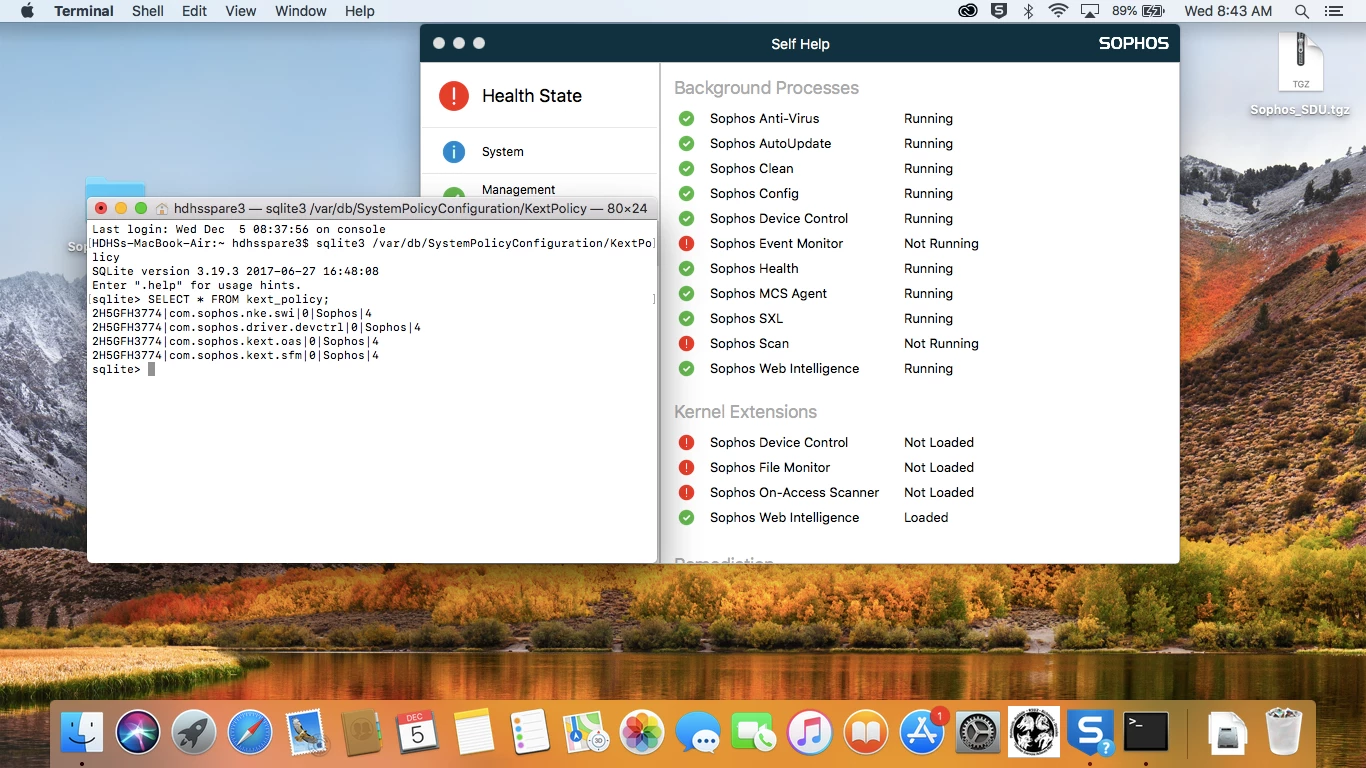Open the Help menu

[359, 11]
